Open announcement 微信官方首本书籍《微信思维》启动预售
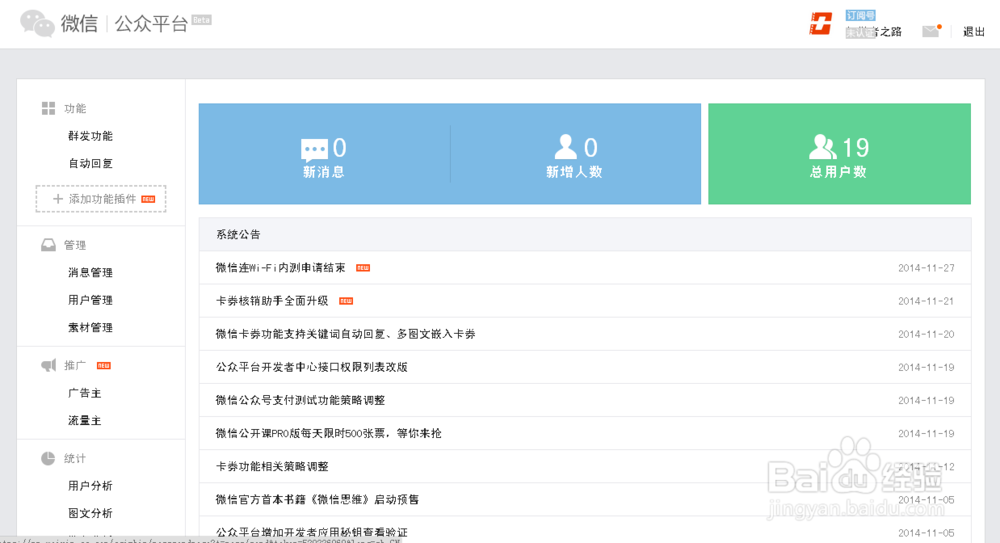The height and width of the screenshot is (543, 1000). click(318, 500)
